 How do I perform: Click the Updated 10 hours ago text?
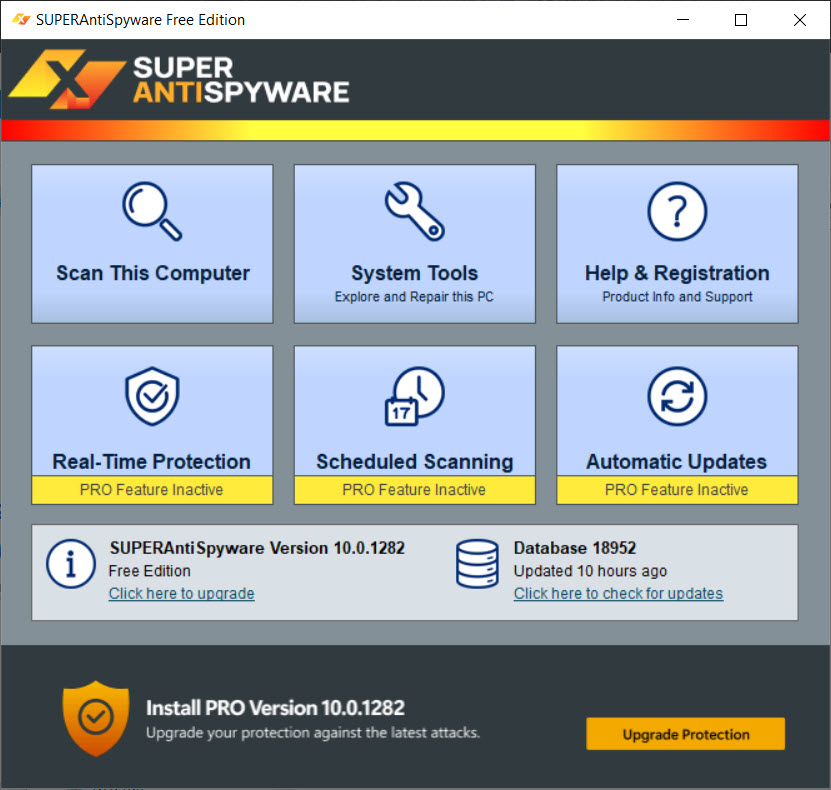pos(590,571)
